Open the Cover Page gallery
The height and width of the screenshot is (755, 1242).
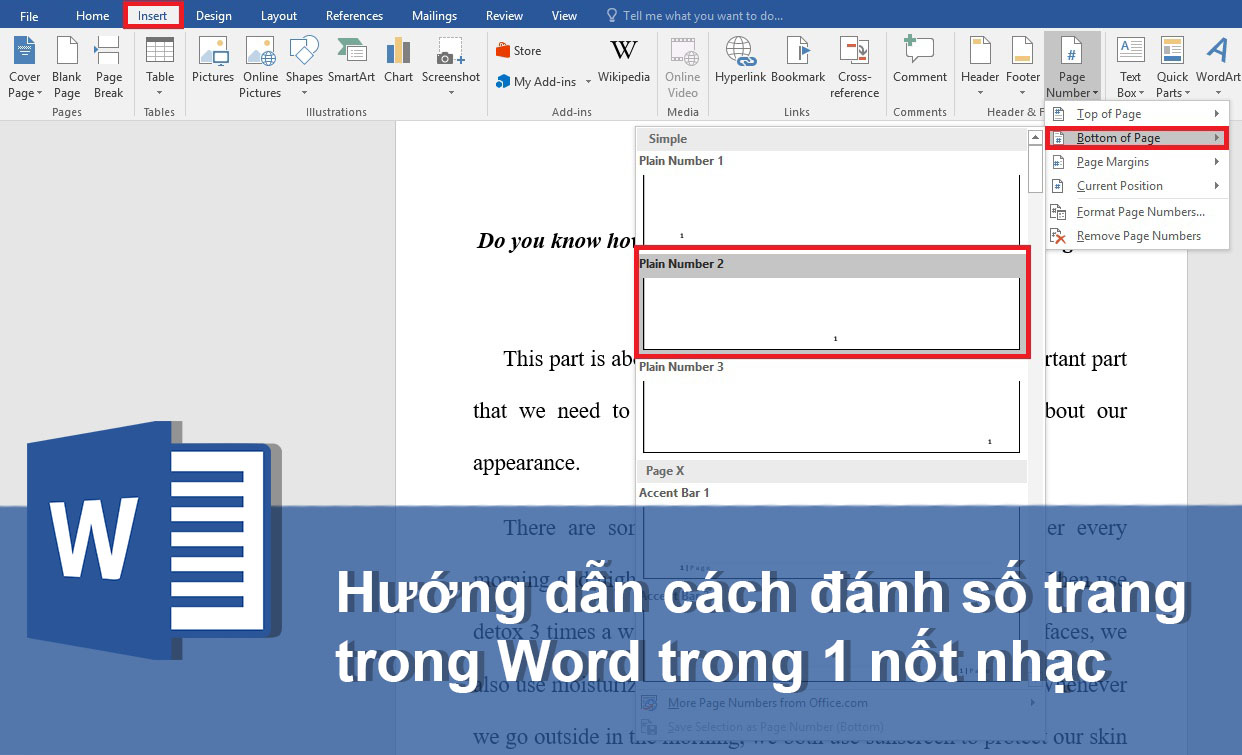(25, 67)
